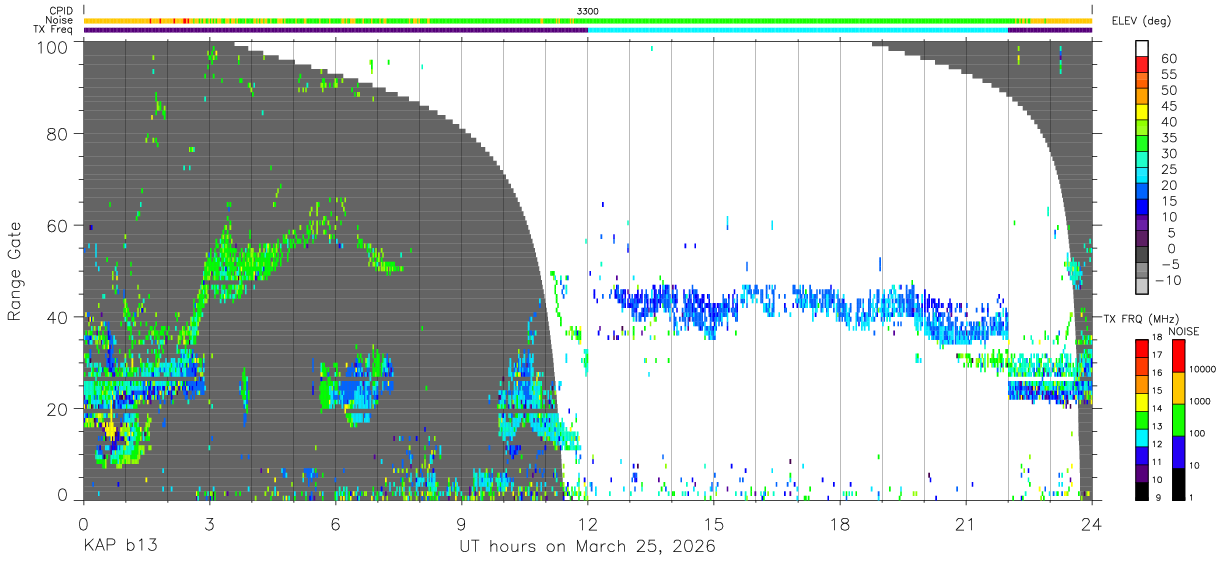Click the CPID value '3300'
Screen dimensions: 1228x567
(x=588, y=11)
